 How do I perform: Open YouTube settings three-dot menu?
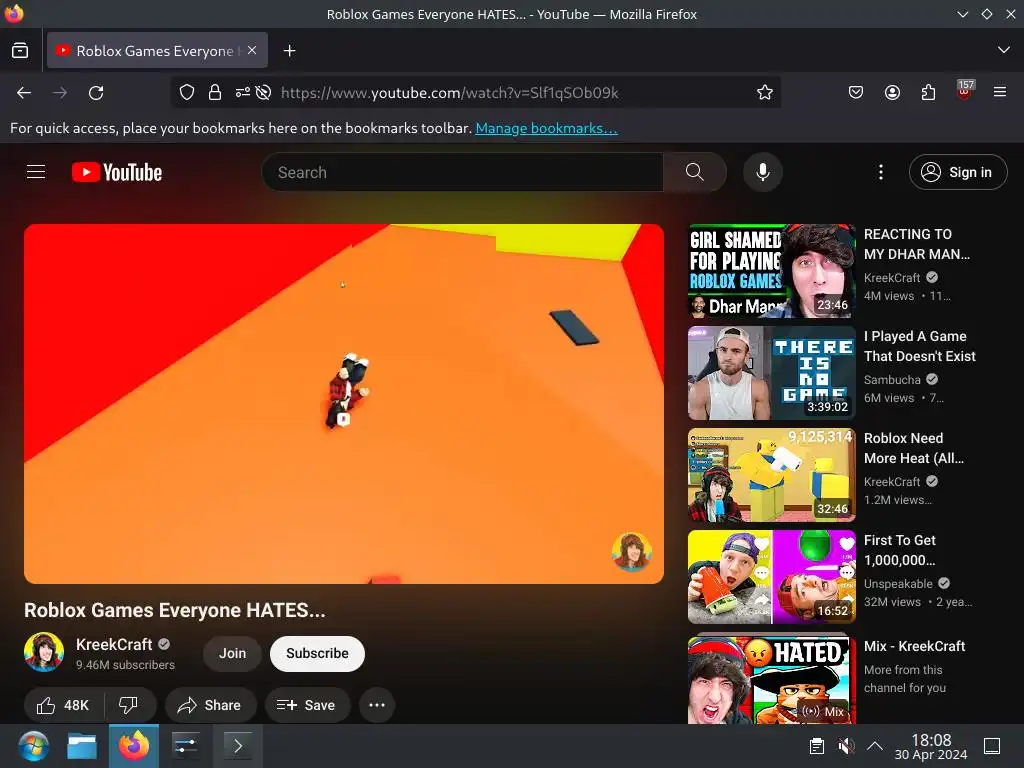(880, 172)
